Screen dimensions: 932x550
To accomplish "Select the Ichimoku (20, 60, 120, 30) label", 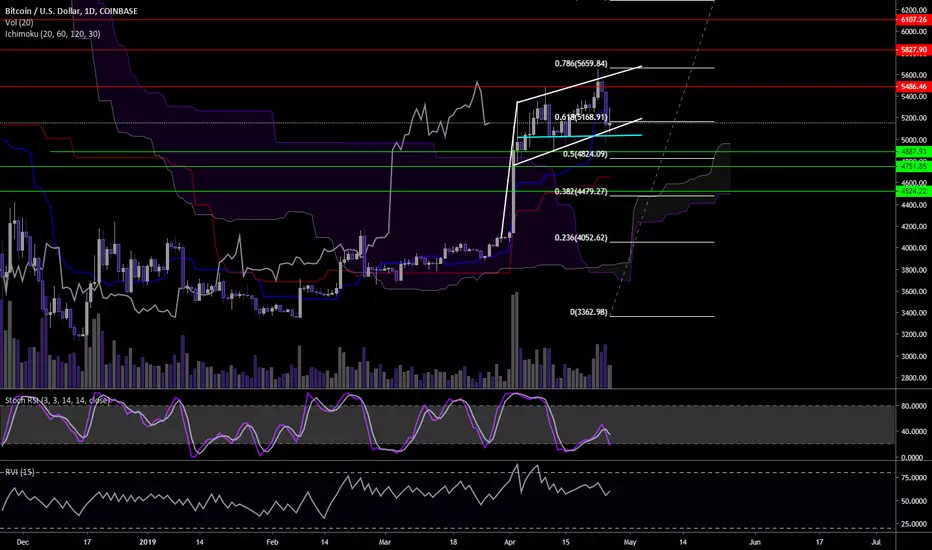I will point(53,34).
